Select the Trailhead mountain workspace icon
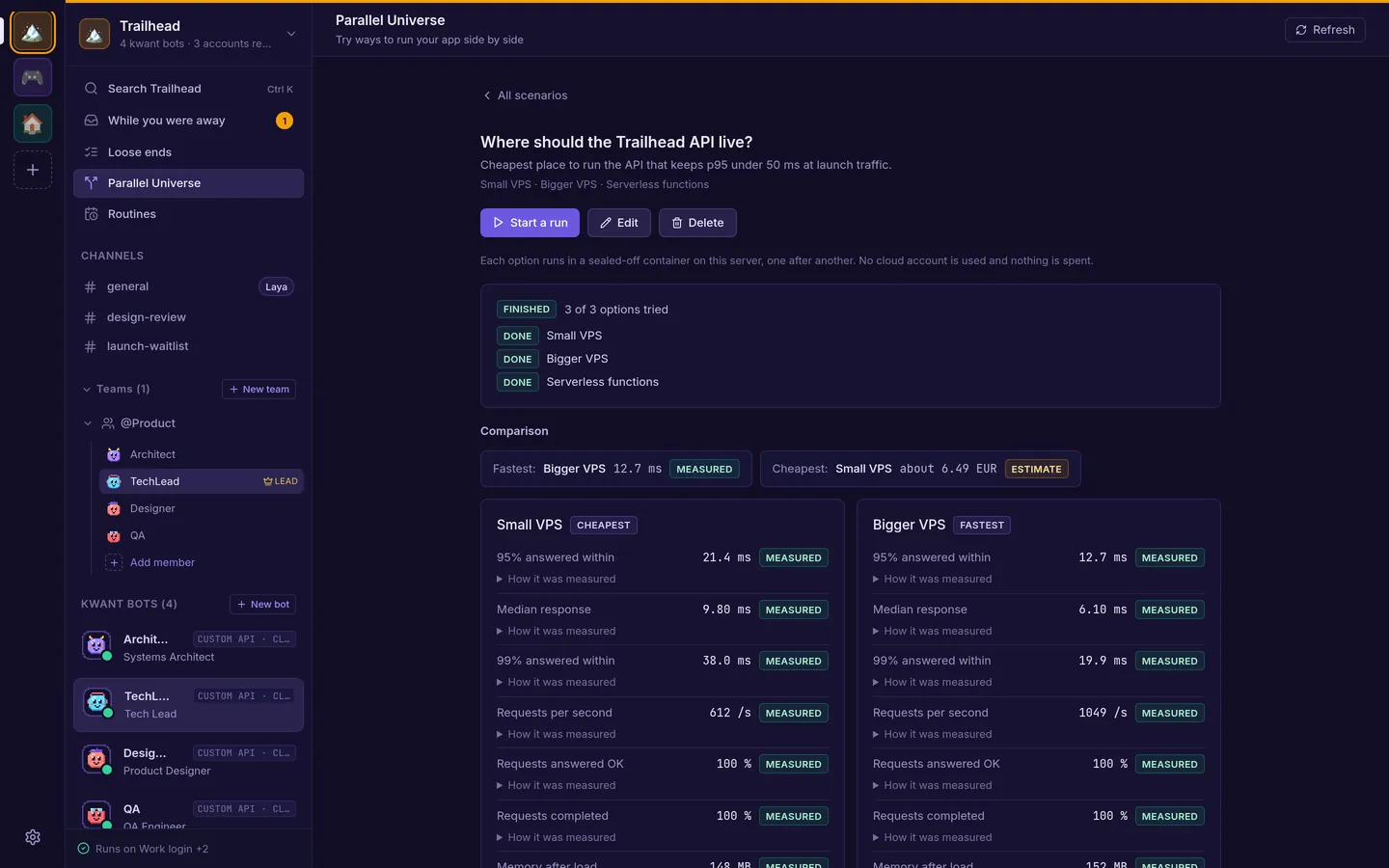1389x868 pixels. pyautogui.click(x=32, y=32)
